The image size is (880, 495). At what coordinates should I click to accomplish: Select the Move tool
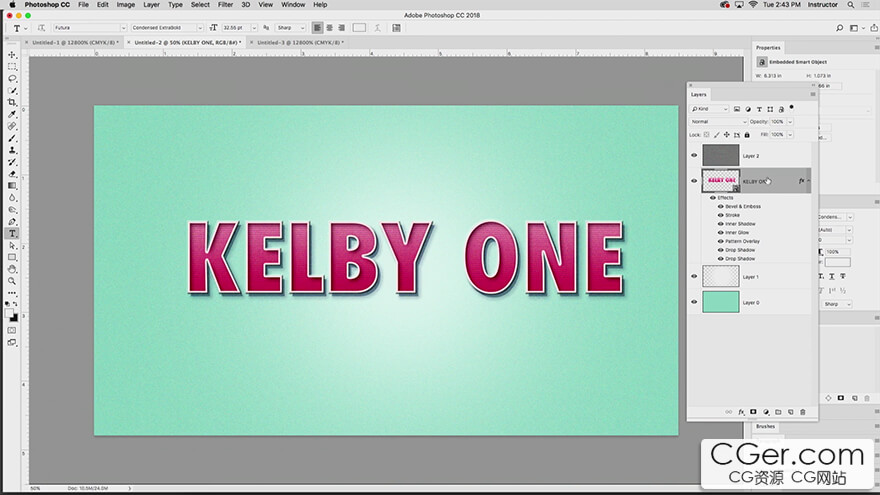coord(12,55)
